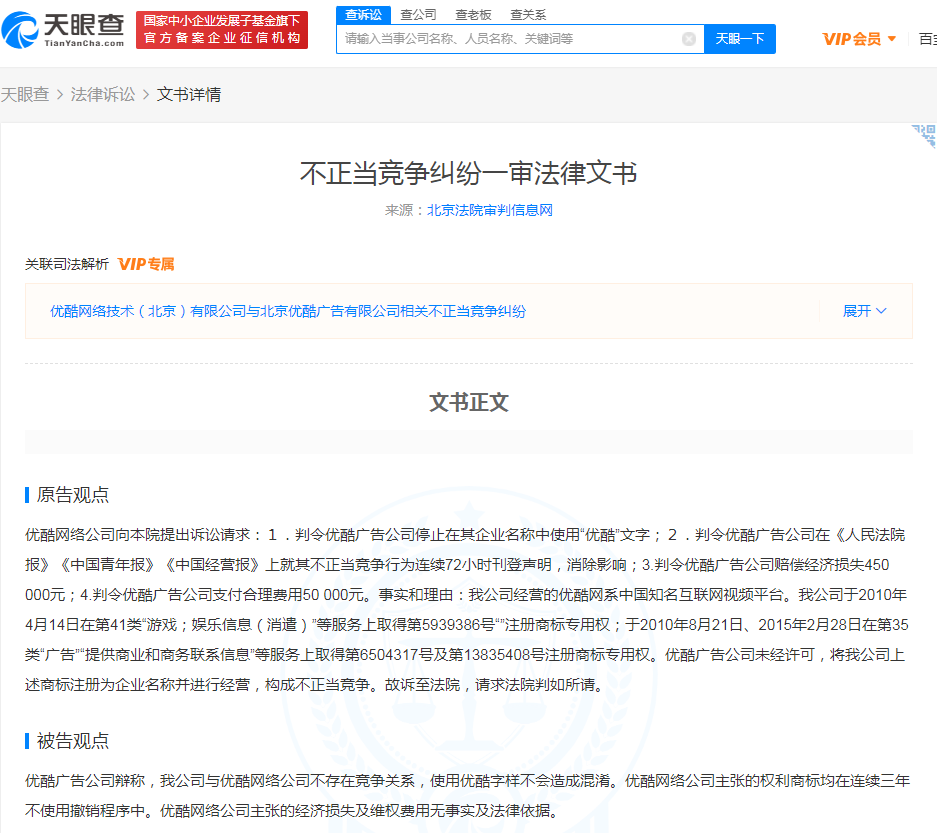
Task: Collapse the 展开 chevron arrow
Action: coord(884,311)
